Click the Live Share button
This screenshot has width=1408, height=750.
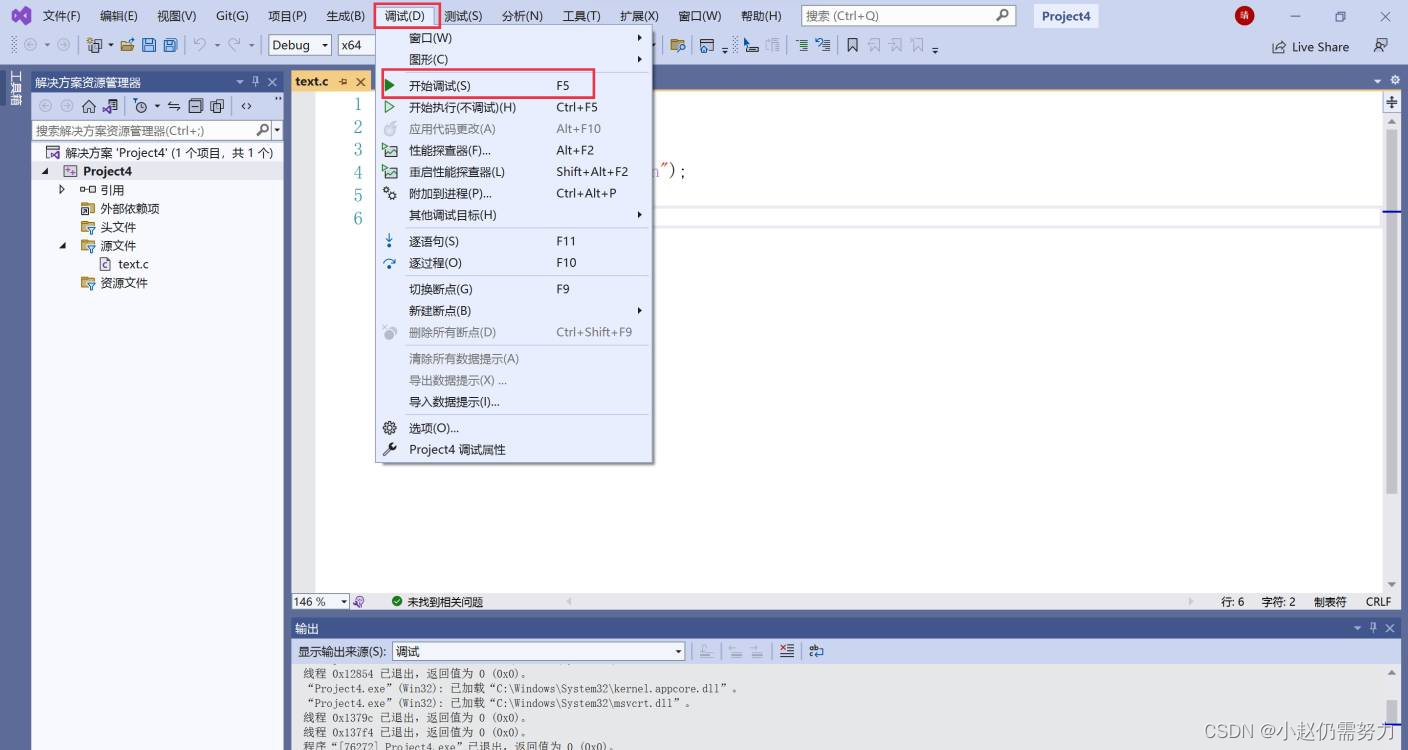pos(1311,47)
